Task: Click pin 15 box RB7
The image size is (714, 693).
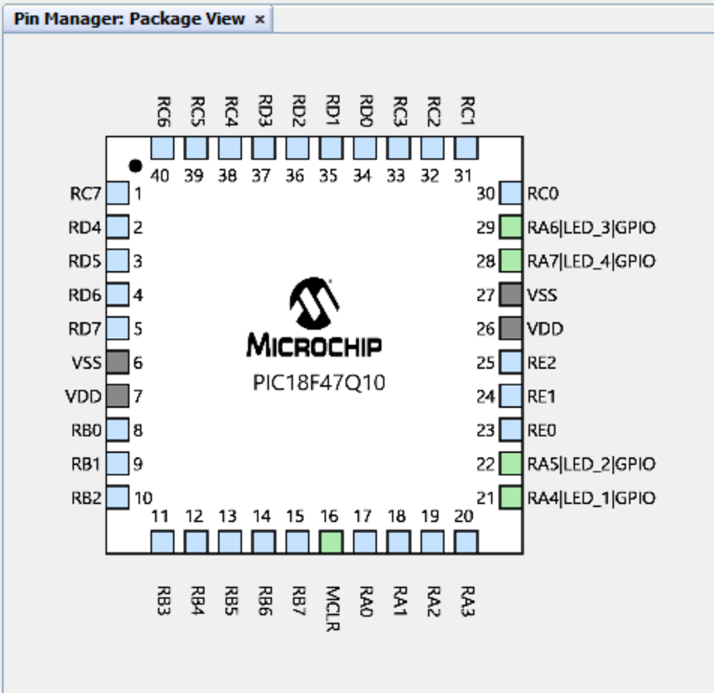Action: tap(297, 542)
